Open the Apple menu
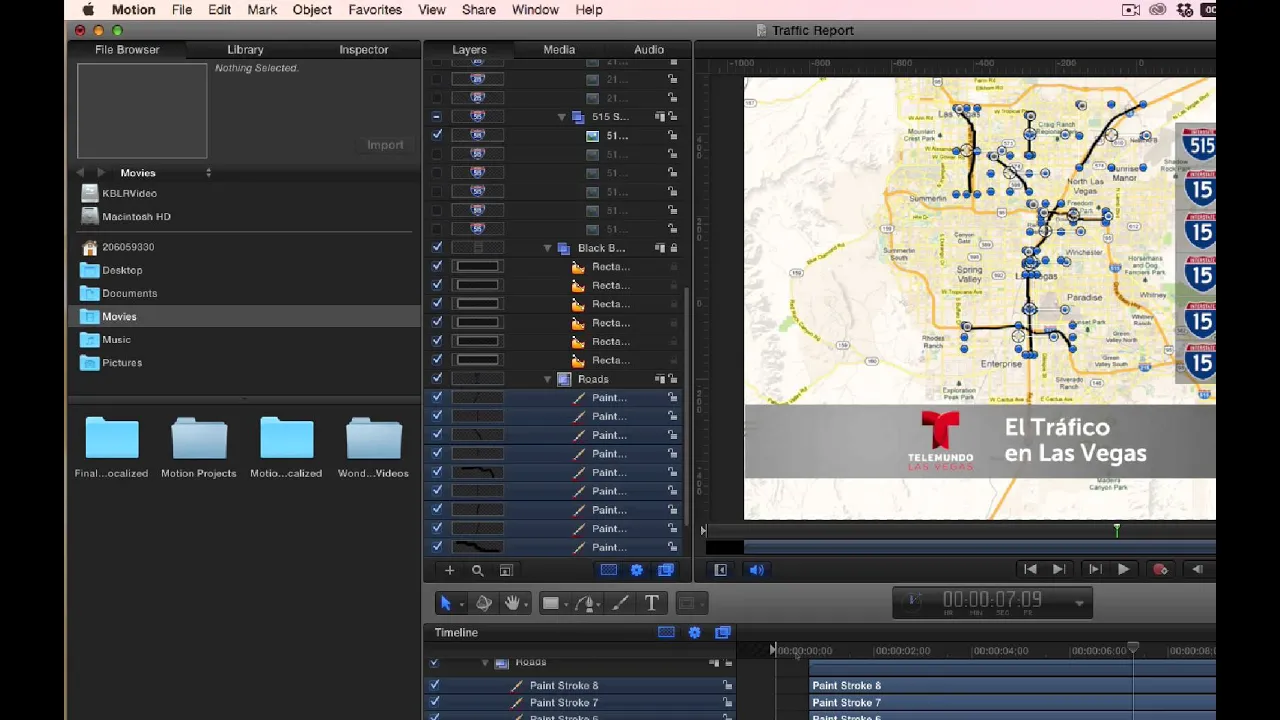1280x720 pixels. pyautogui.click(x=88, y=10)
